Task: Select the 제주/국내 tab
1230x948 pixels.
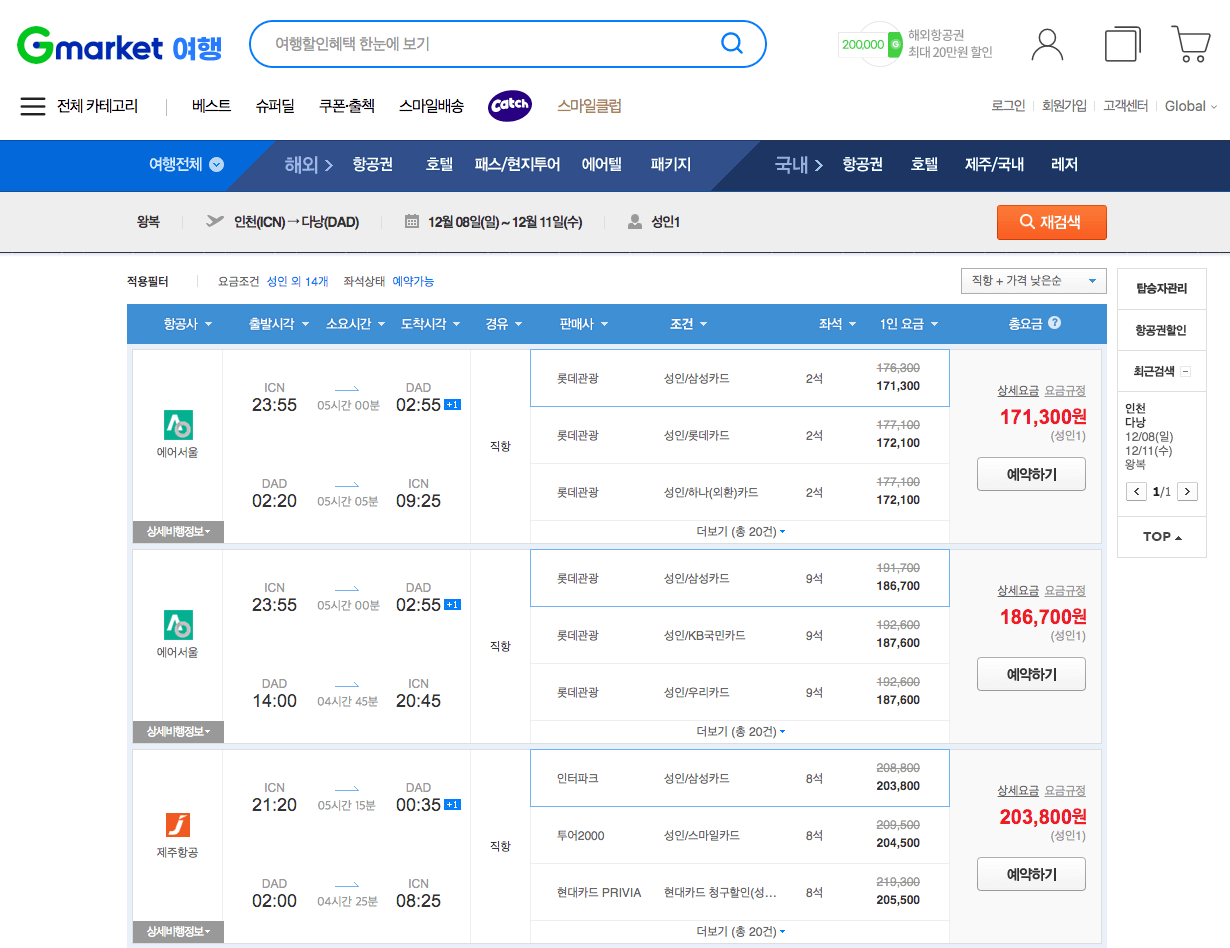Action: (x=994, y=165)
